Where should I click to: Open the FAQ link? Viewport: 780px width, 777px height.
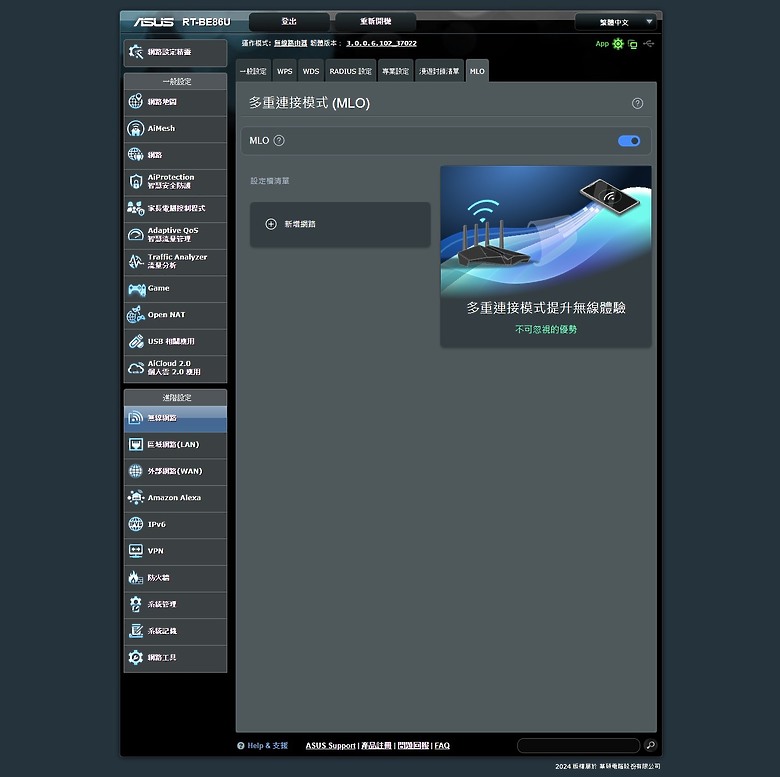point(442,745)
